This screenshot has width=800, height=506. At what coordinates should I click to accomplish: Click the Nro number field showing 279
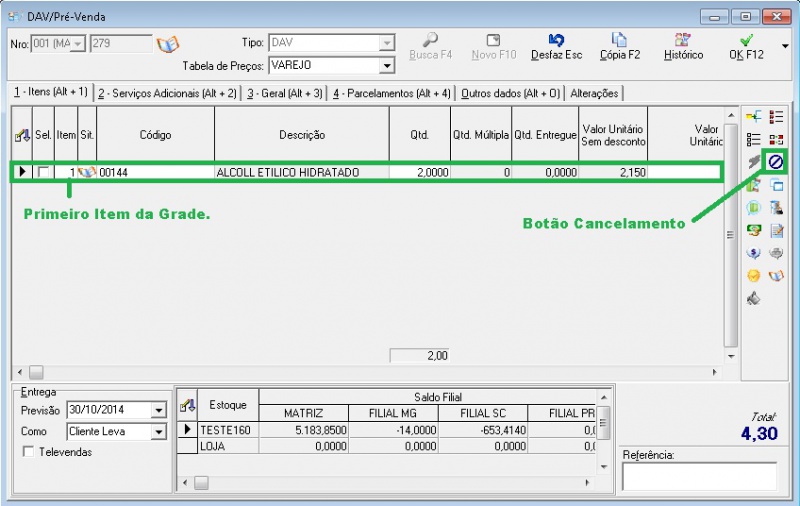pyautogui.click(x=121, y=44)
